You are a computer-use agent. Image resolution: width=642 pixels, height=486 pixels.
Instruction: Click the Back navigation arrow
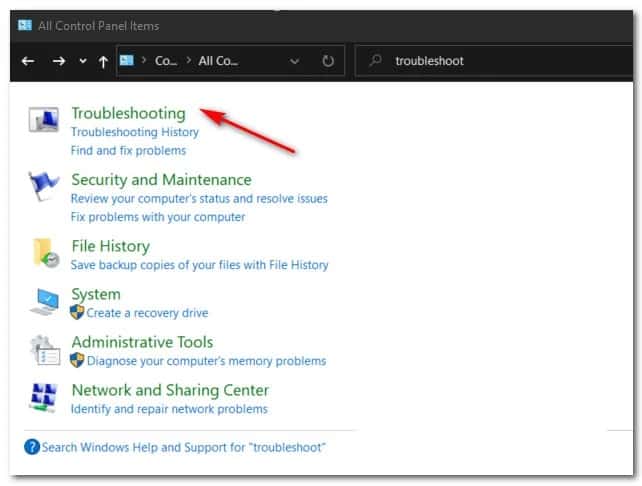[28, 61]
